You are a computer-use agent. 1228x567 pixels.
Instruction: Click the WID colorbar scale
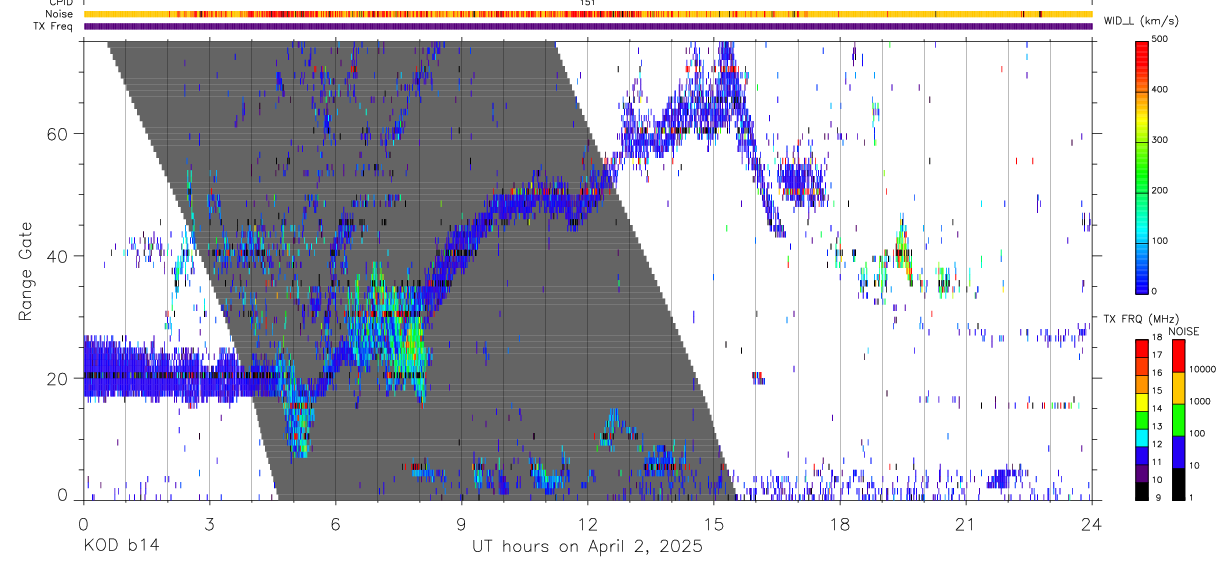tap(1142, 166)
